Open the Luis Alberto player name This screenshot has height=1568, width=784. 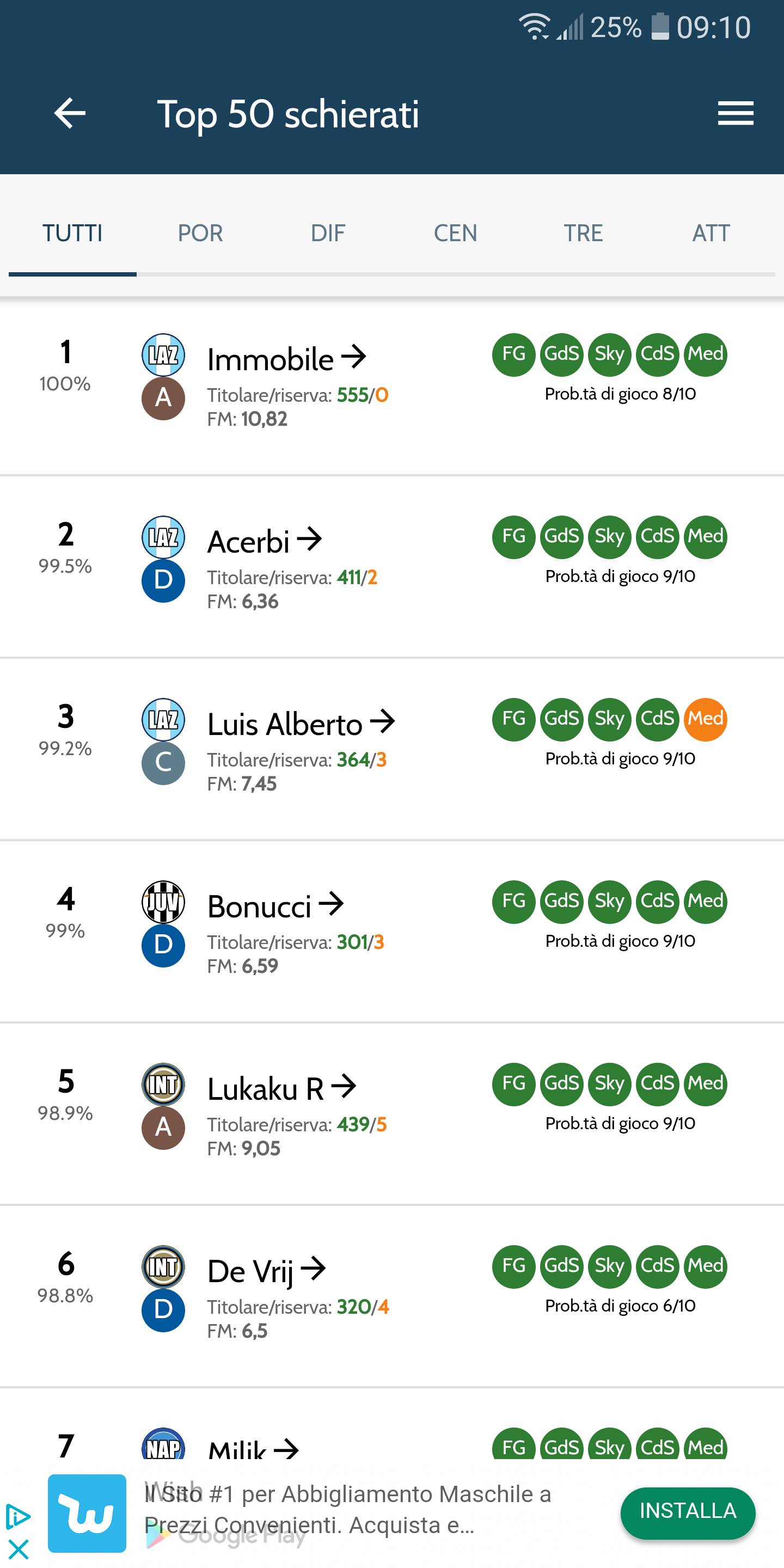pos(285,724)
